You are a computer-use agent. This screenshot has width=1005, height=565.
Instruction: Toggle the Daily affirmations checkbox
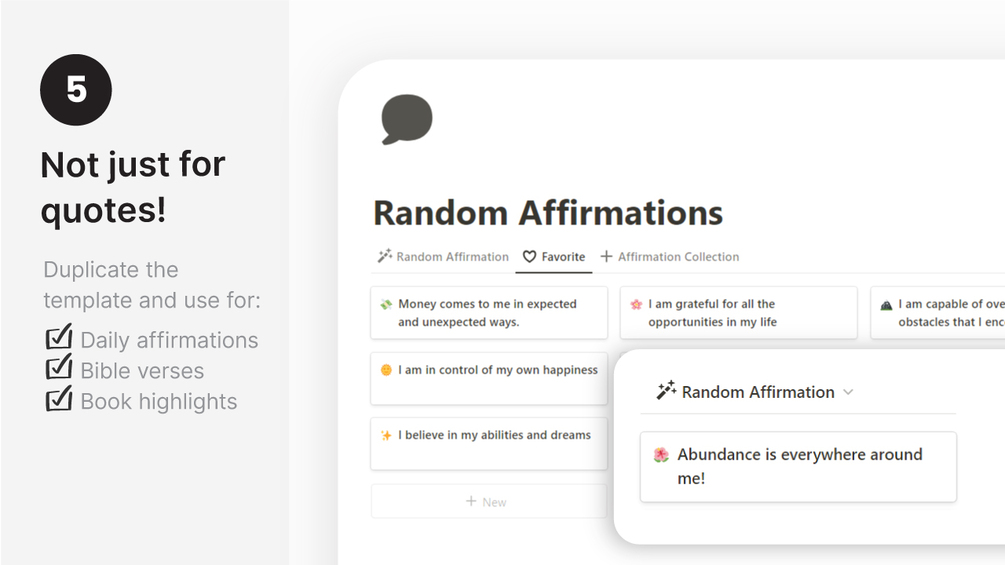pos(59,338)
